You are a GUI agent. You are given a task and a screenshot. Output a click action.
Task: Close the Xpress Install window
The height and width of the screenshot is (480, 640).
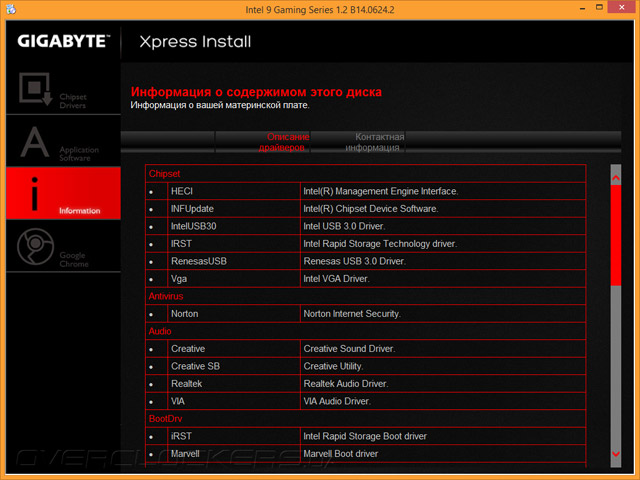(x=622, y=7)
